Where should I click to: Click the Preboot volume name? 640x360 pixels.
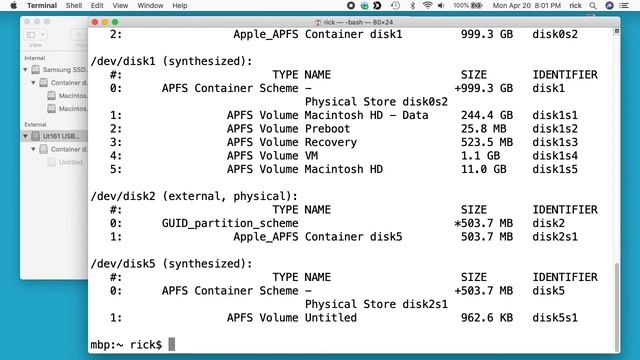327,129
